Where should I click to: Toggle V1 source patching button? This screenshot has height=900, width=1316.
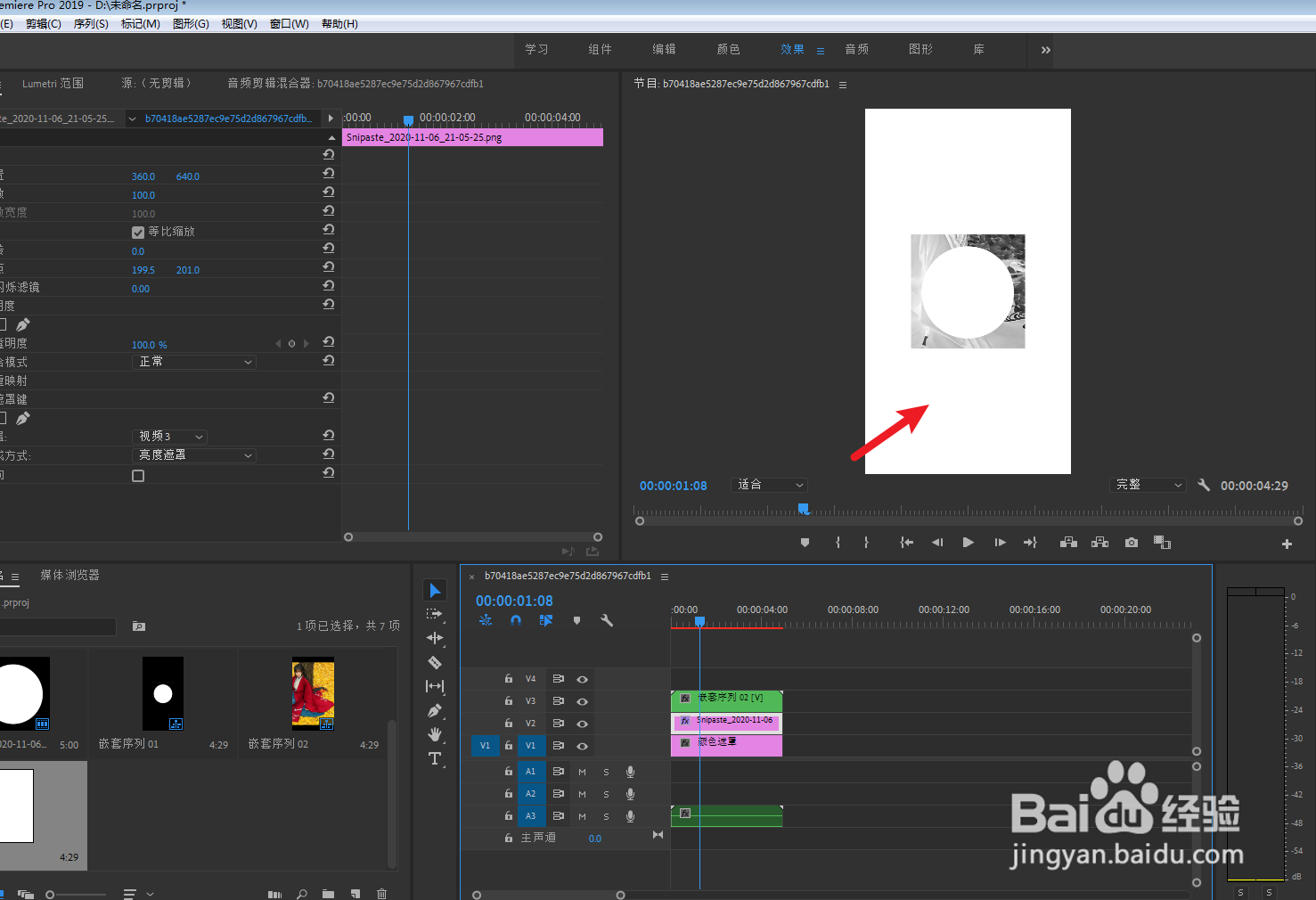(x=485, y=746)
